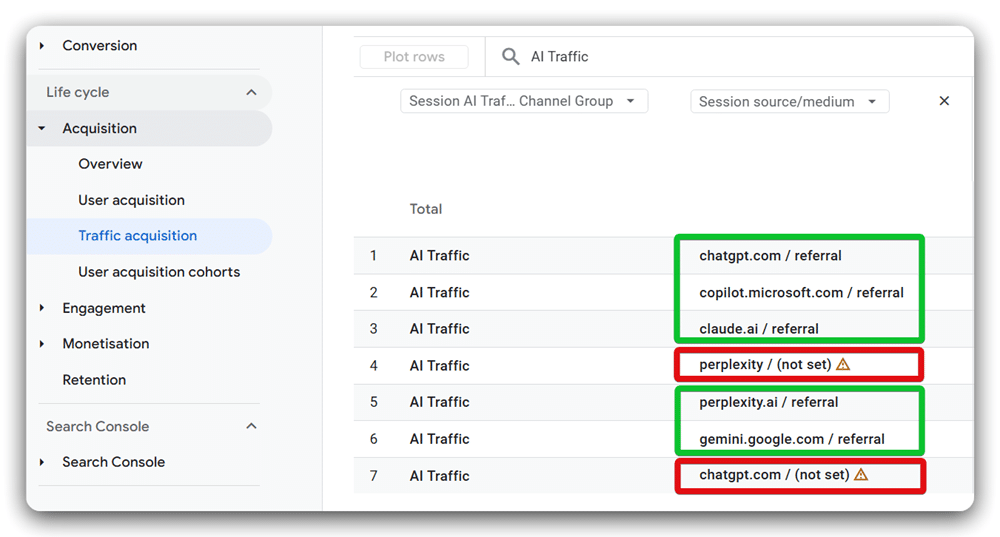
Task: Click the Life cycle header label
Action: click(x=78, y=92)
